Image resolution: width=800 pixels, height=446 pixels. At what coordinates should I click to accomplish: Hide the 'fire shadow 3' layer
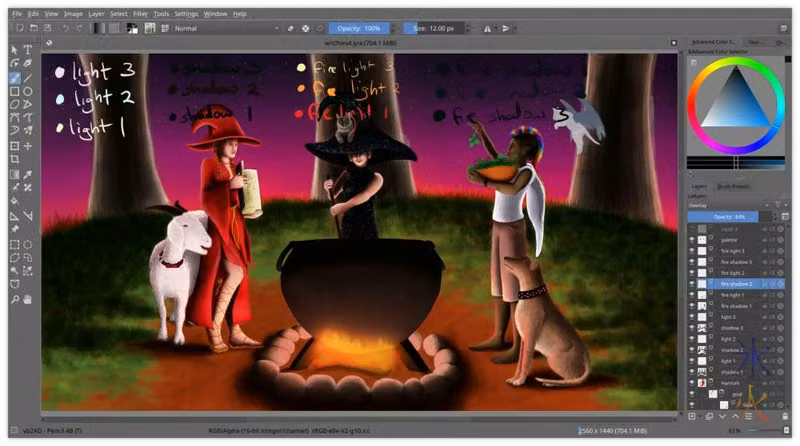[692, 262]
